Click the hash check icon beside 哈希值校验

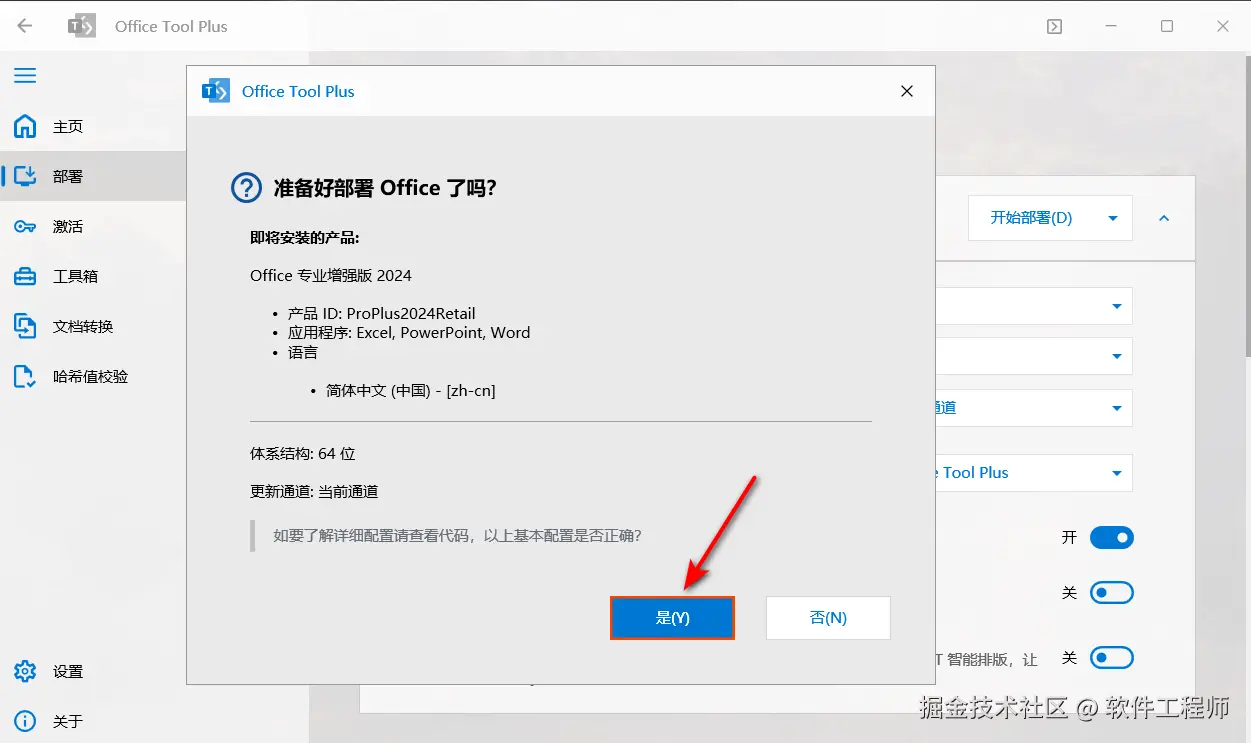point(25,376)
